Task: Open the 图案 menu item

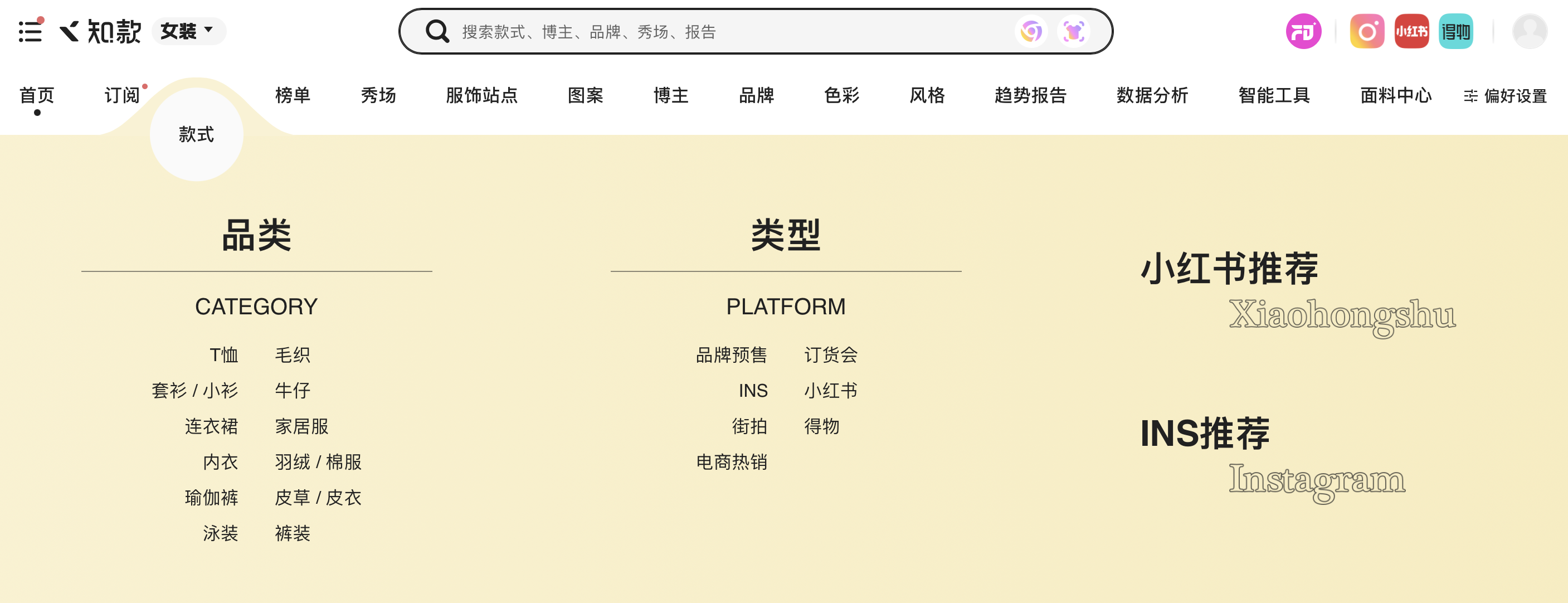Action: (x=585, y=95)
